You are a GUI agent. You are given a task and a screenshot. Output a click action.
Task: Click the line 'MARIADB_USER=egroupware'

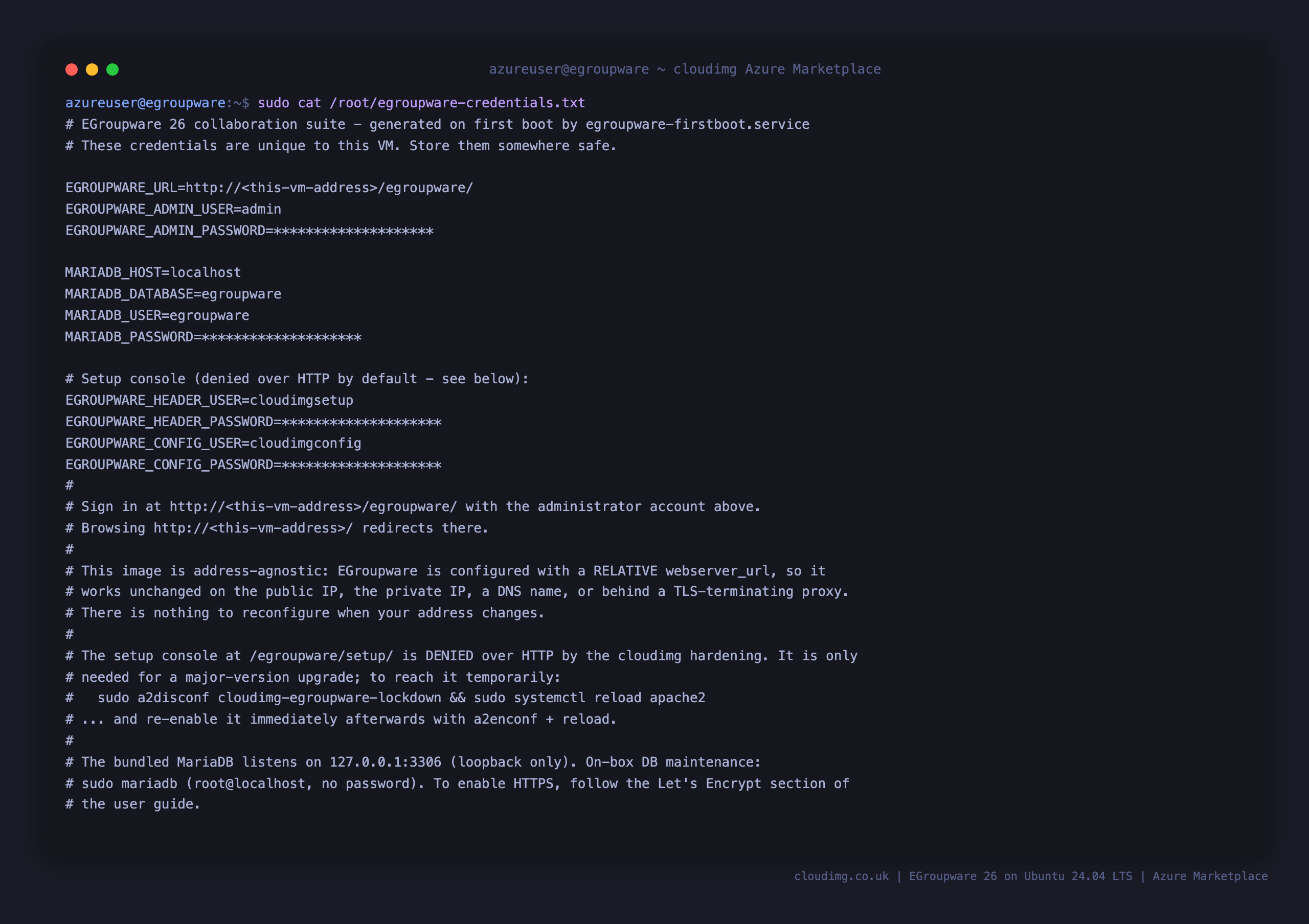[157, 316]
